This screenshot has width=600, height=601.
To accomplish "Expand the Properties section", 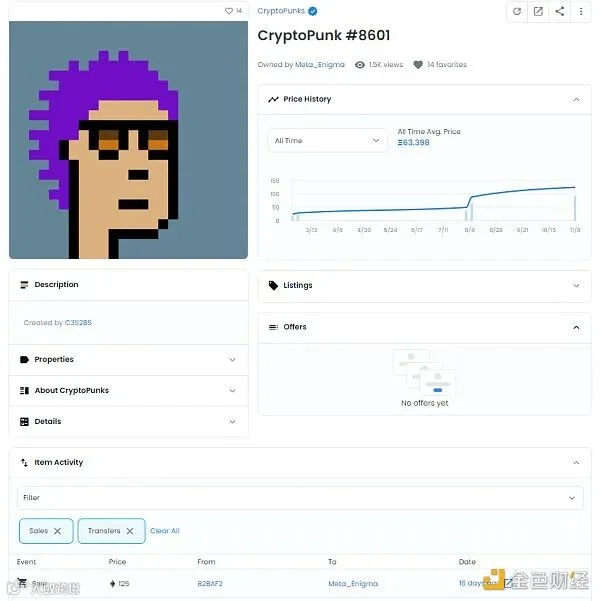I will point(128,360).
